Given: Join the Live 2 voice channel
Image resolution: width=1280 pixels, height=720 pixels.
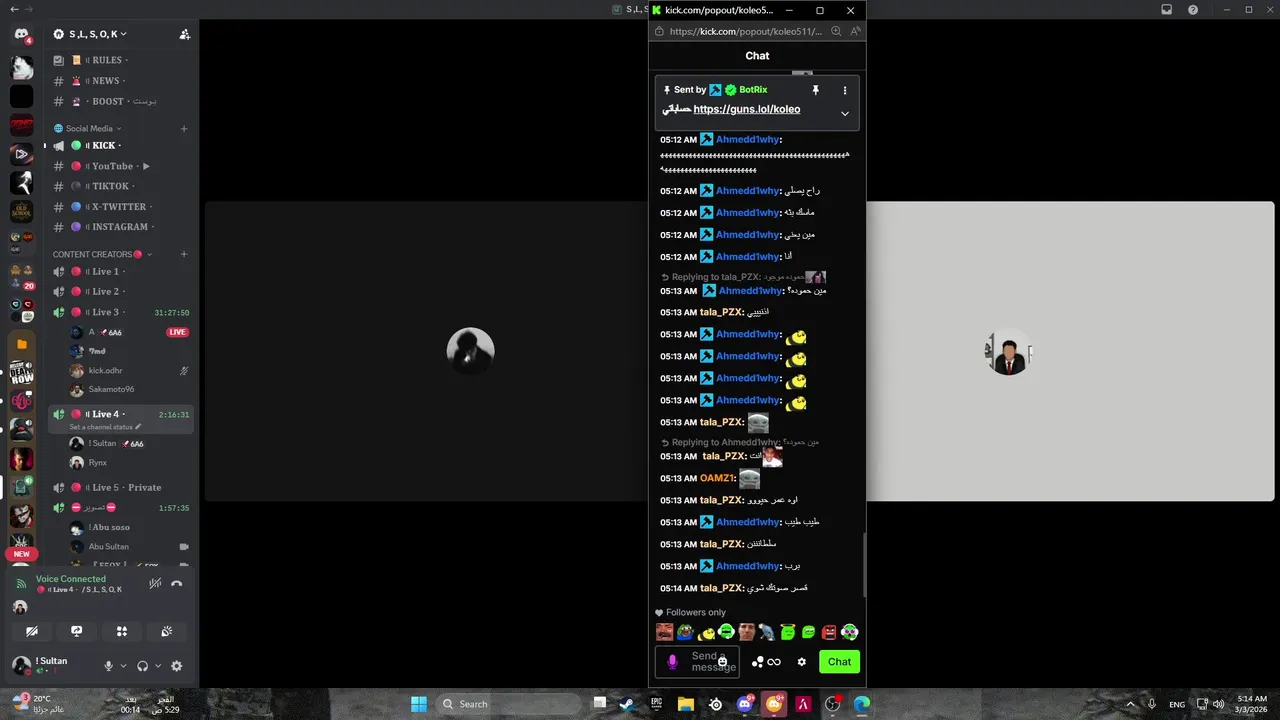Looking at the screenshot, I should point(120,292).
